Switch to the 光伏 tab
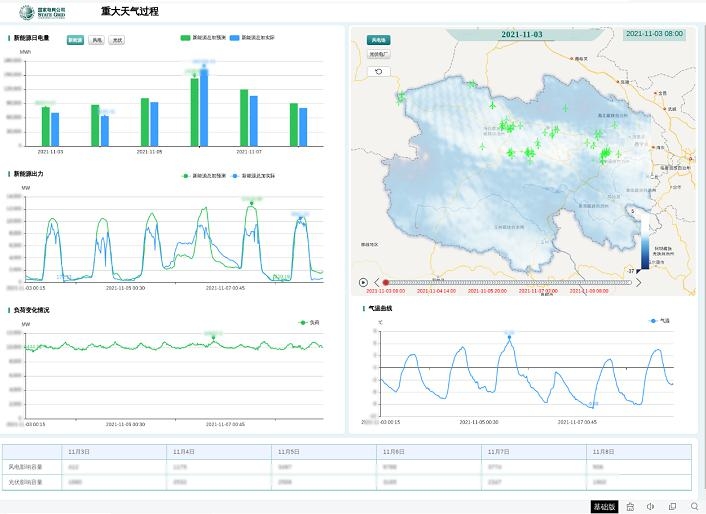706x514 pixels. (117, 40)
